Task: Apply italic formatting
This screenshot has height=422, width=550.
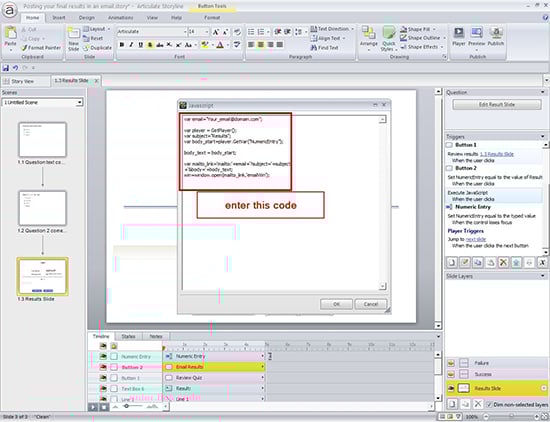Action: [131, 45]
